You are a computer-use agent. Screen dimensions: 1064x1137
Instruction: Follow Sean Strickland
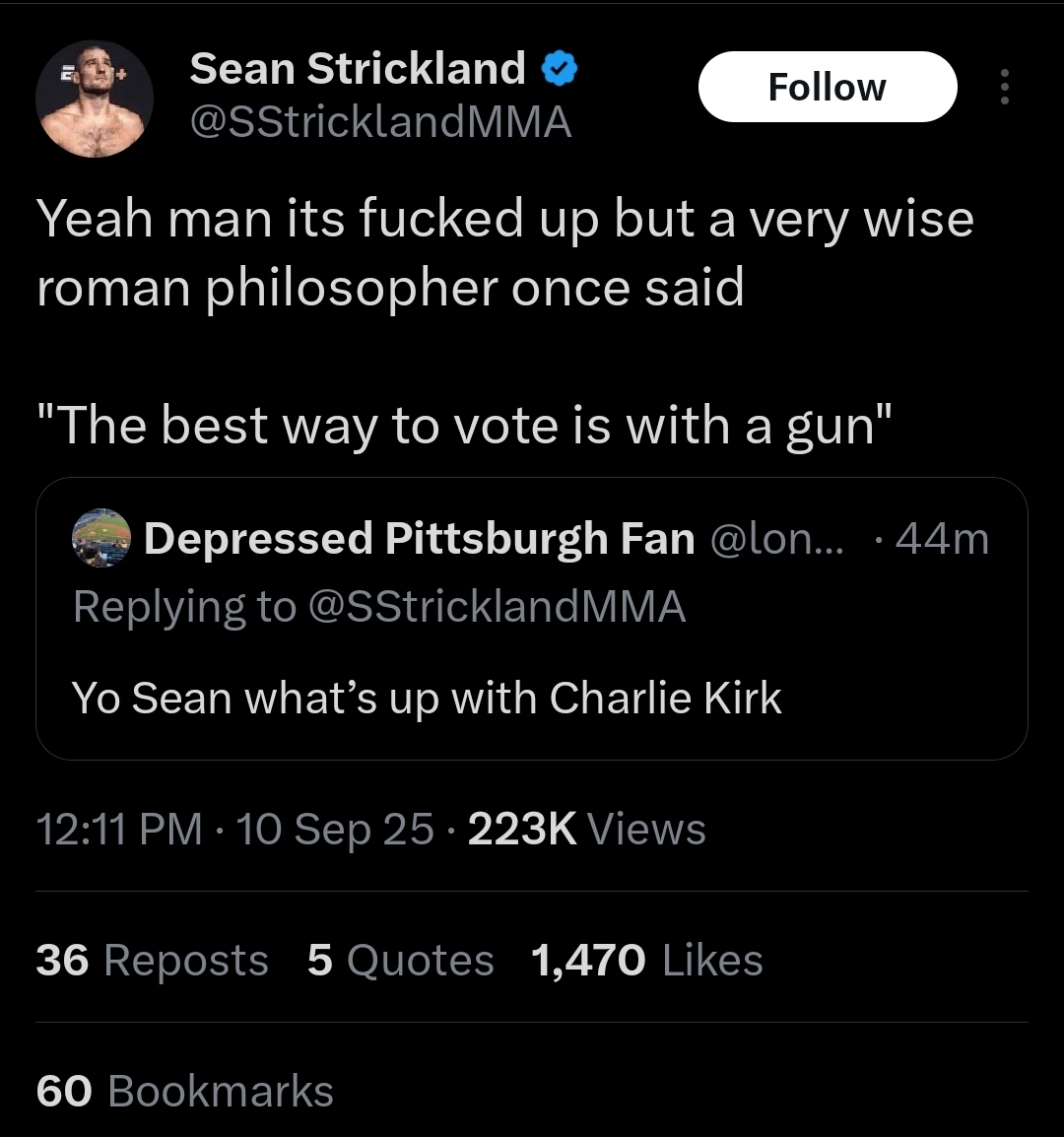[828, 87]
